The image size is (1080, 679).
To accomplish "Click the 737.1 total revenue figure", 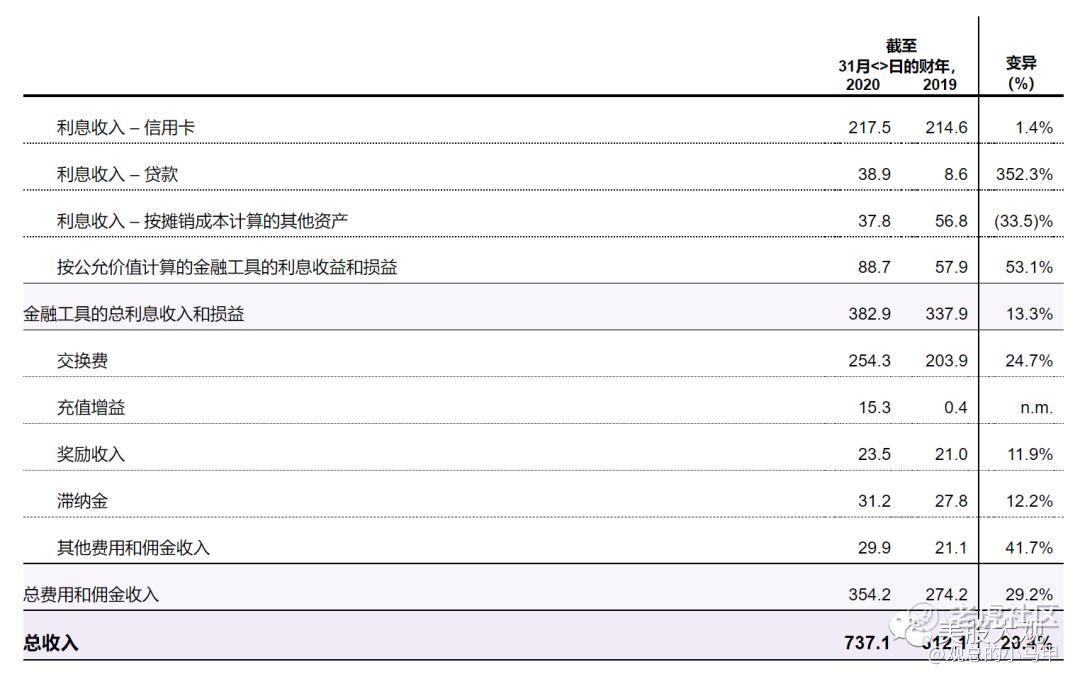I will pos(867,643).
